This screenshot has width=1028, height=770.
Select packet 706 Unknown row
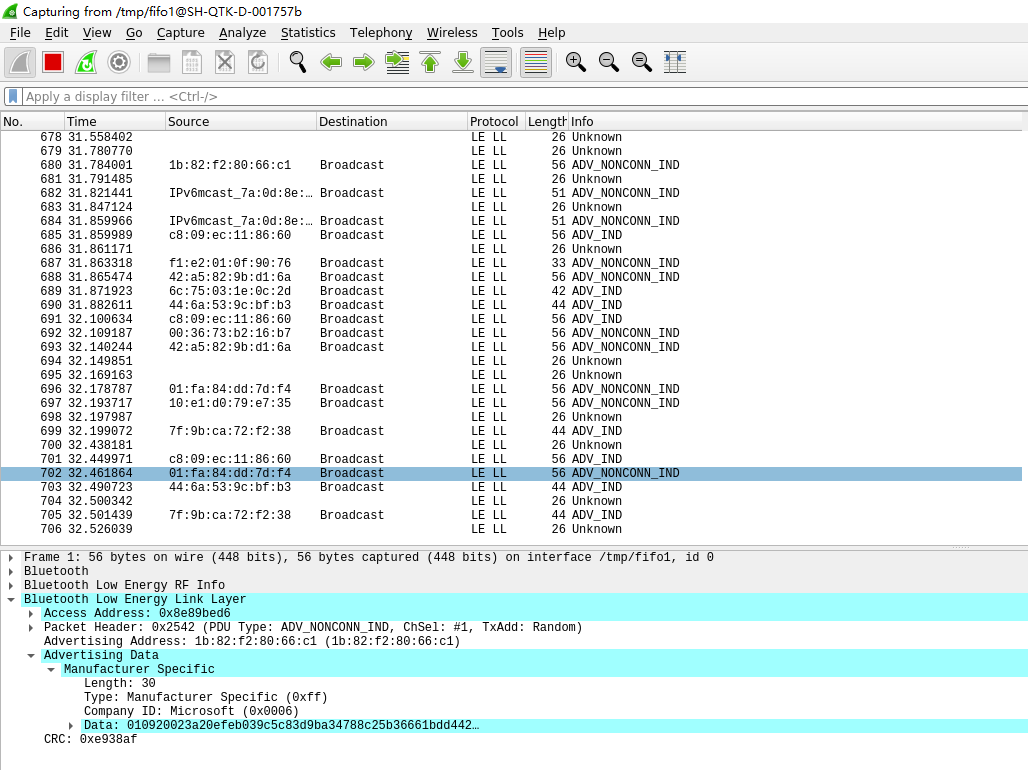pos(511,529)
